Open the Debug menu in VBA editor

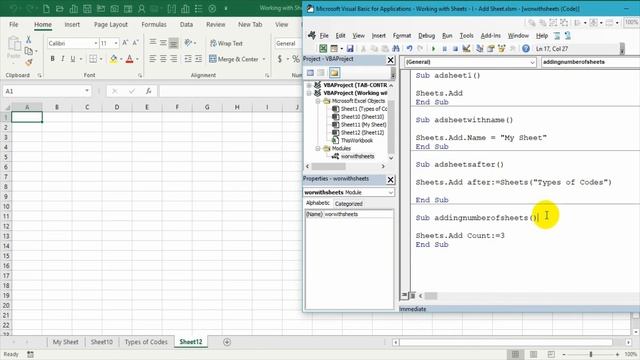click(427, 36)
